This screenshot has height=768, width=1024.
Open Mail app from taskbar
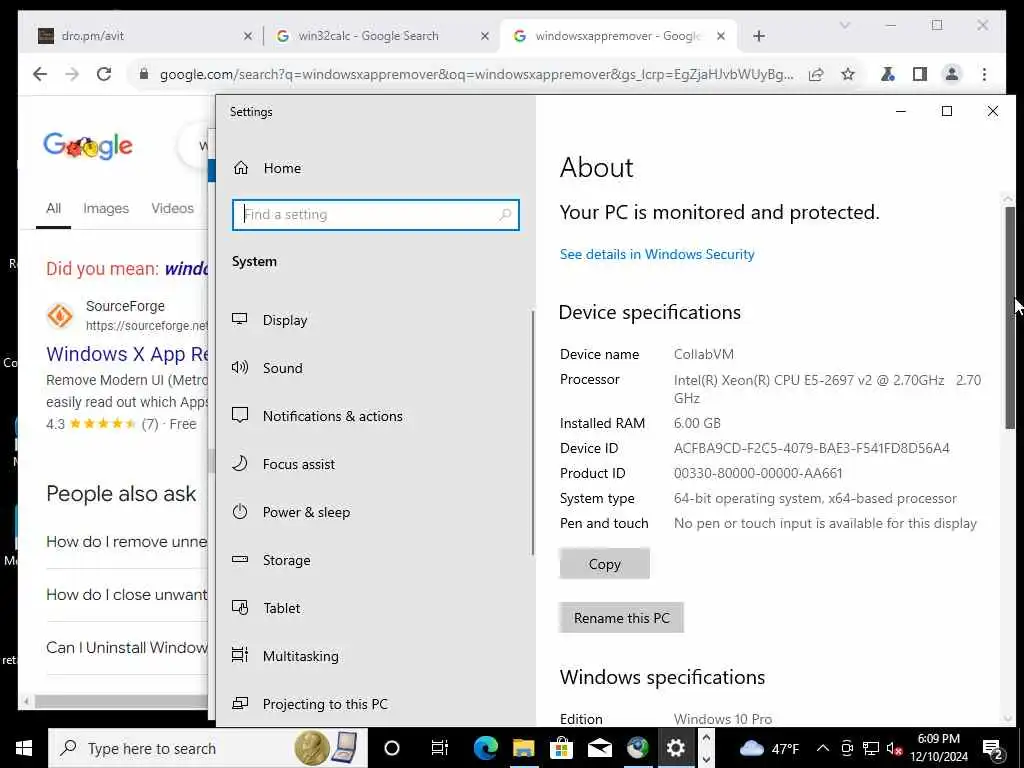(x=600, y=748)
